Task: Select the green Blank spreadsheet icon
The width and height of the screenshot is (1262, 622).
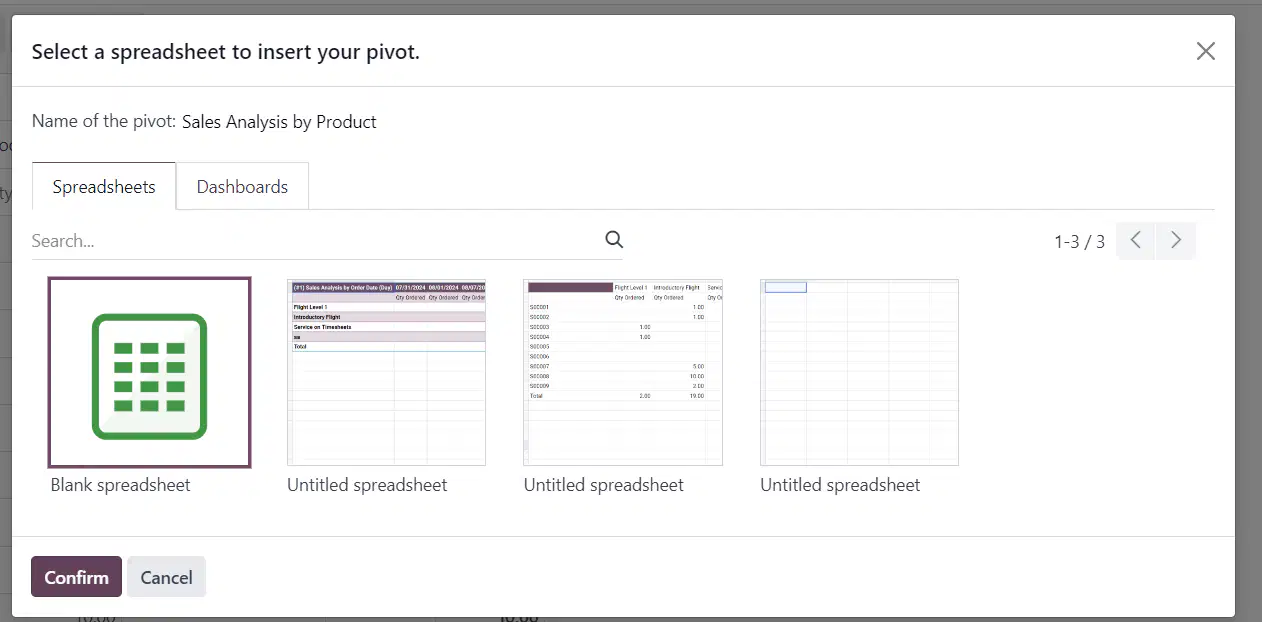Action: pos(149,377)
